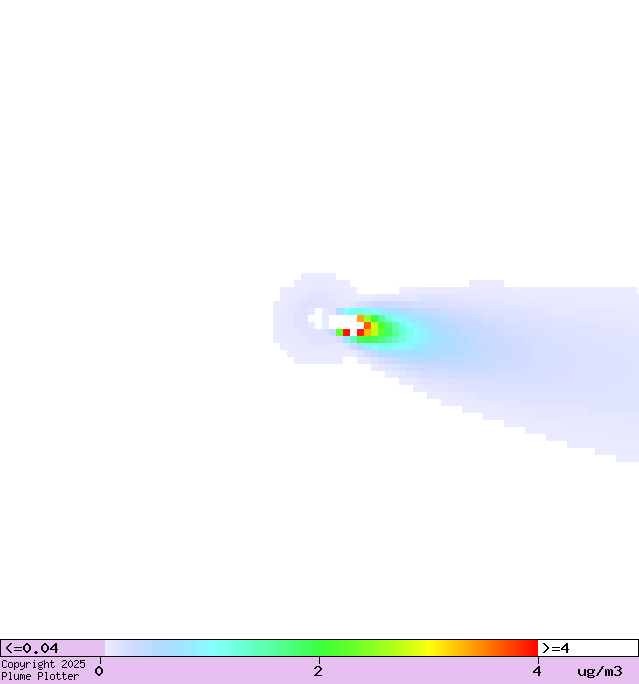Pick the yellow section of the color scale

(x=430, y=648)
